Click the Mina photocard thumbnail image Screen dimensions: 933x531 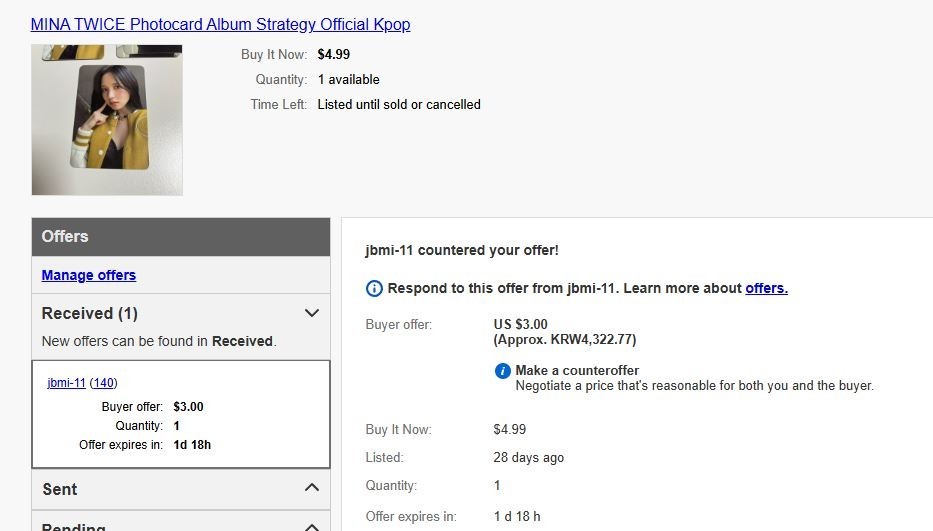click(107, 120)
